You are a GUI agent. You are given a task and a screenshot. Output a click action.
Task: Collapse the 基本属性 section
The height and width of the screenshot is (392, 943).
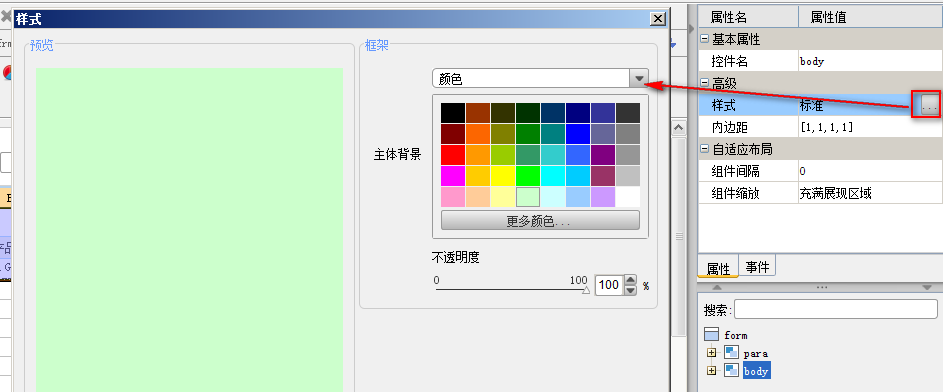coord(705,40)
